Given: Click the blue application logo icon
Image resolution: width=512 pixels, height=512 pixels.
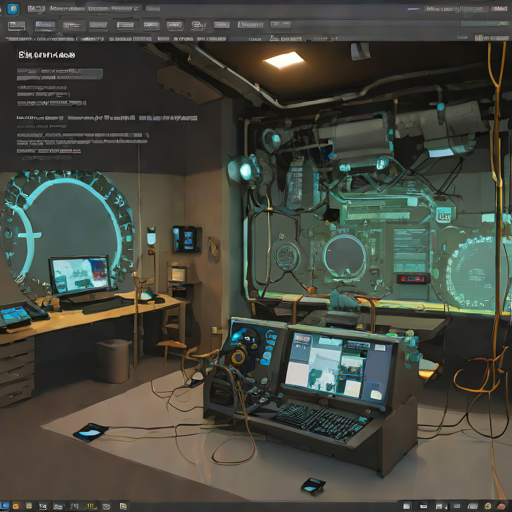Looking at the screenshot, I should pyautogui.click(x=13, y=9).
